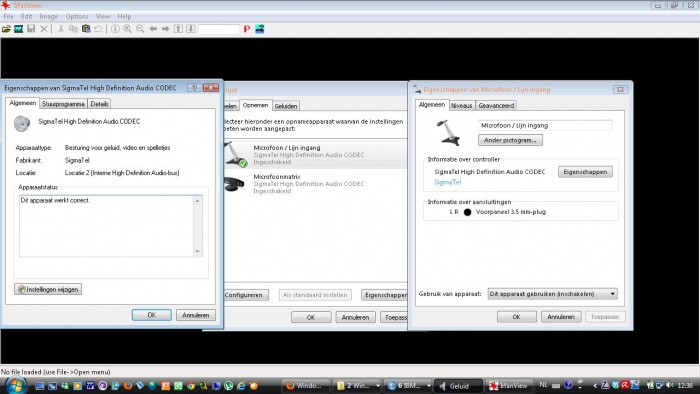Click the Save floppy disk toolbar icon
700x394 pixels.
point(31,29)
